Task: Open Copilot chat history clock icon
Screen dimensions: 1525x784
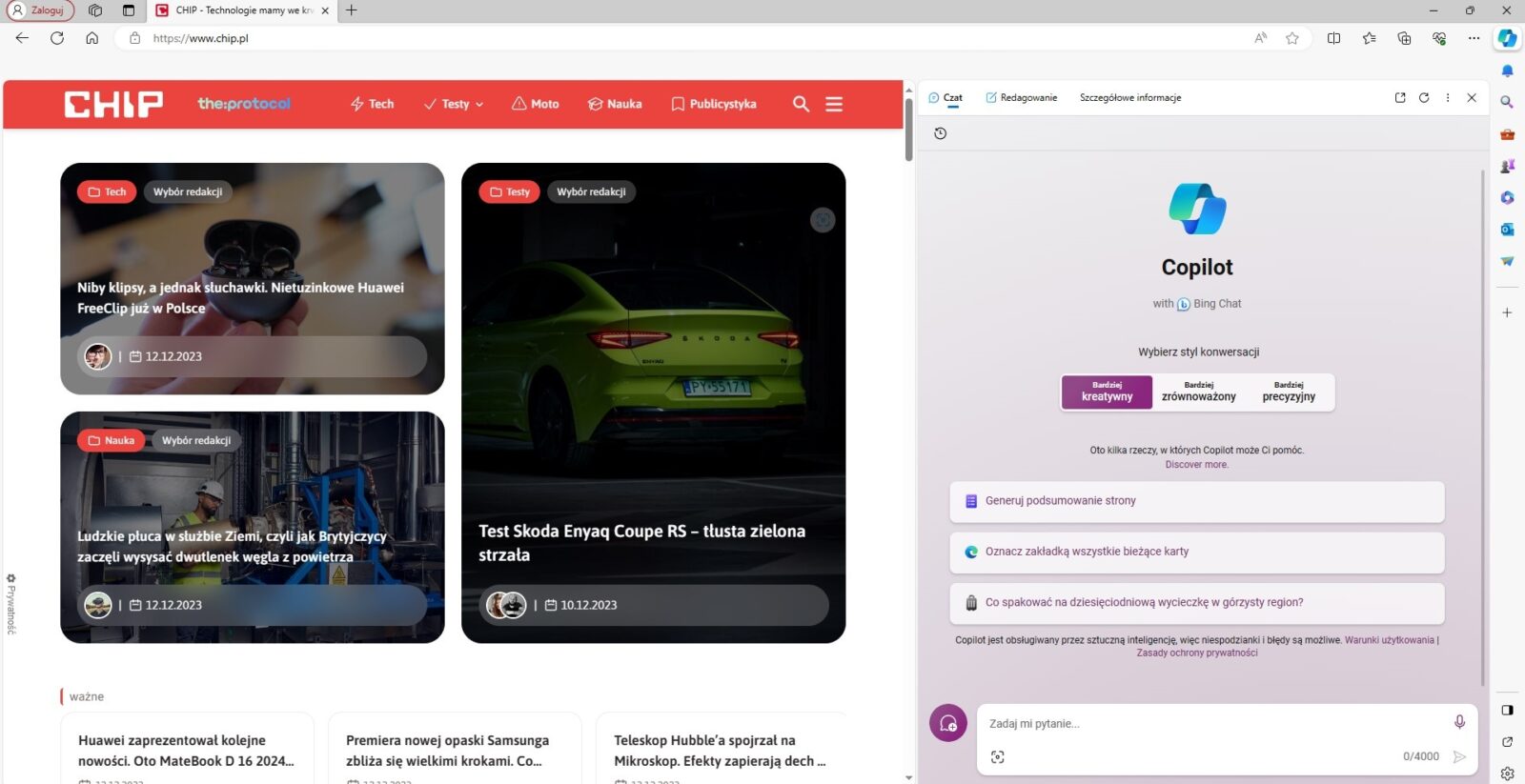Action: tap(940, 133)
